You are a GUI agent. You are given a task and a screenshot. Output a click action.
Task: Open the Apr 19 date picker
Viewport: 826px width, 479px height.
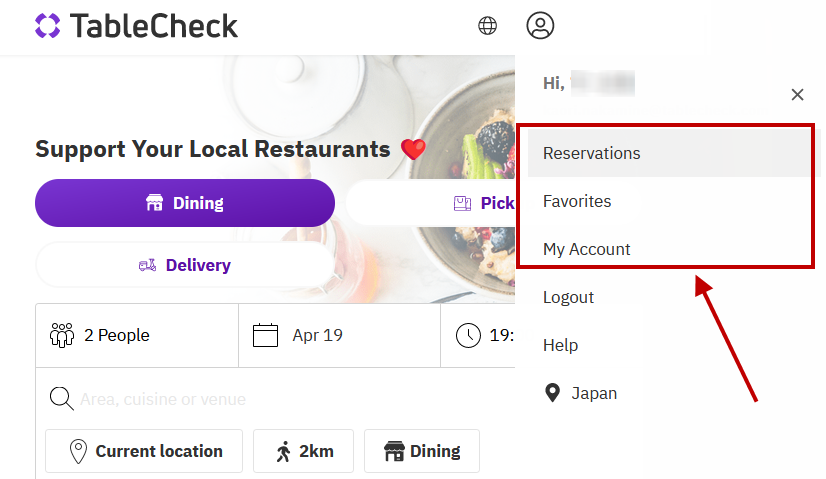click(338, 335)
